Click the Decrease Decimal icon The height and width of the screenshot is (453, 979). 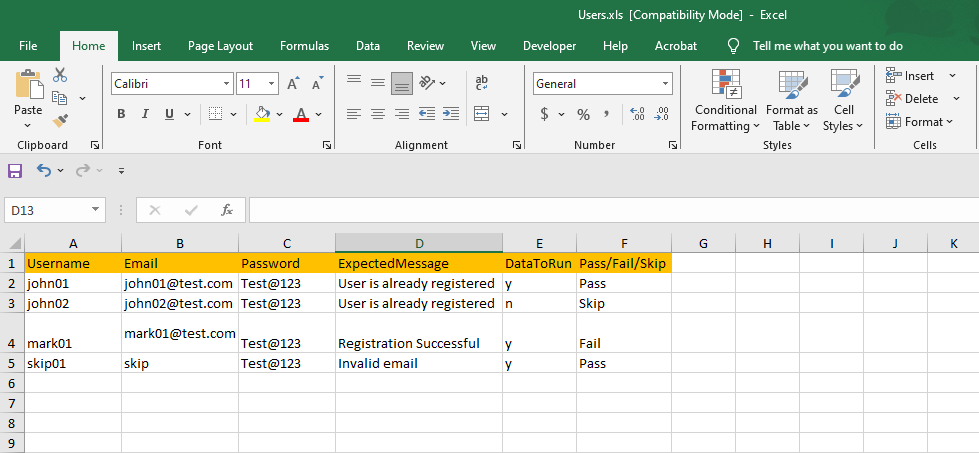tap(662, 114)
